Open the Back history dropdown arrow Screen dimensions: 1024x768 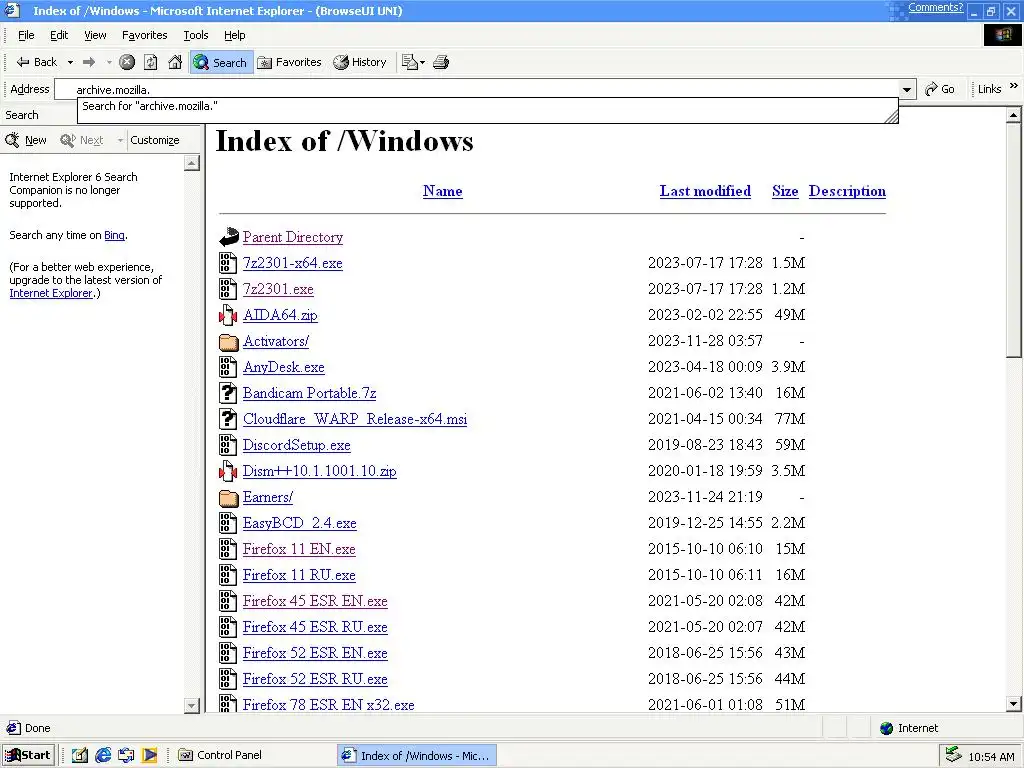[70, 63]
